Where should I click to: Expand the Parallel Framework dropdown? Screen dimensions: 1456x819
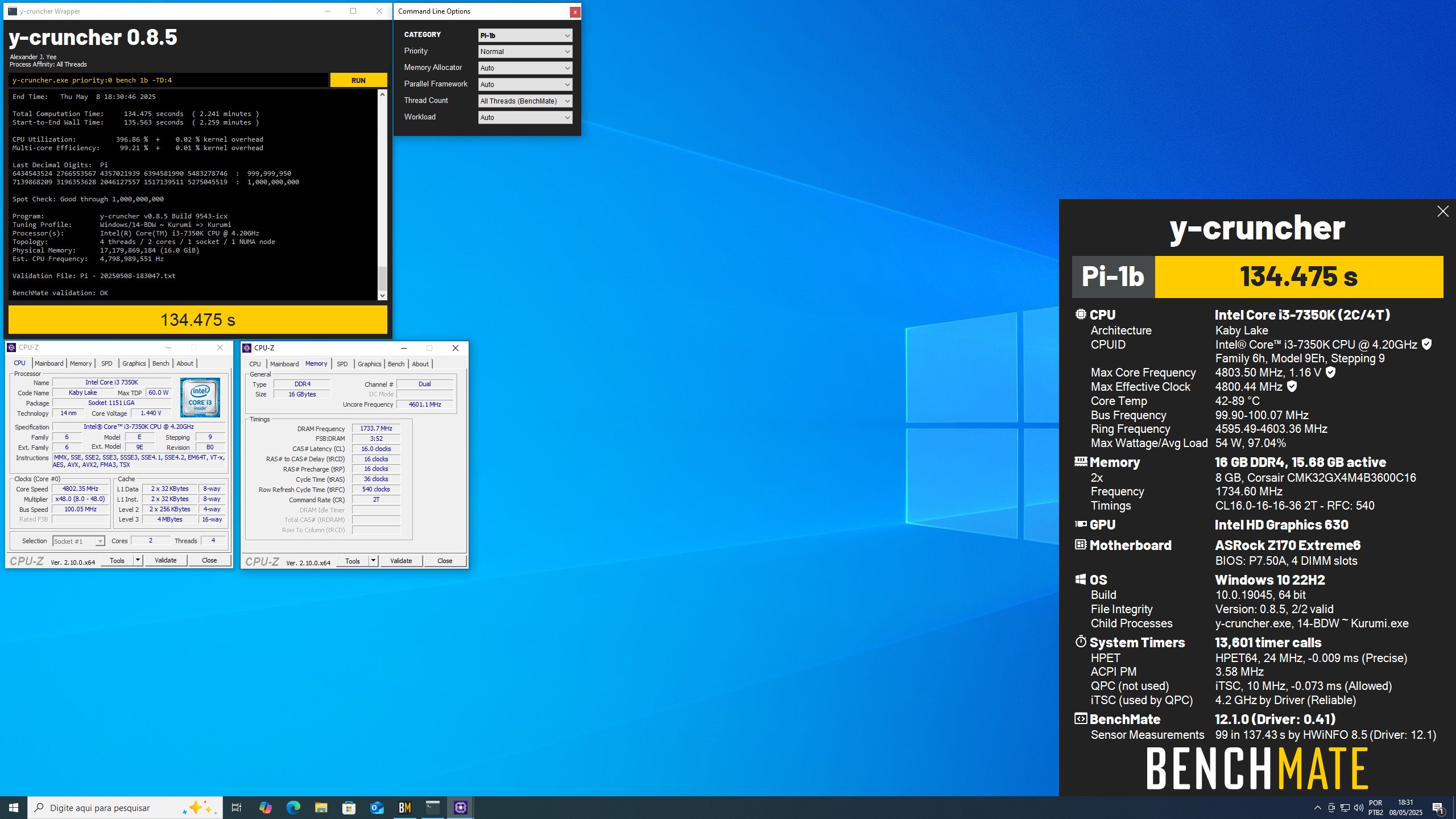pos(525,85)
